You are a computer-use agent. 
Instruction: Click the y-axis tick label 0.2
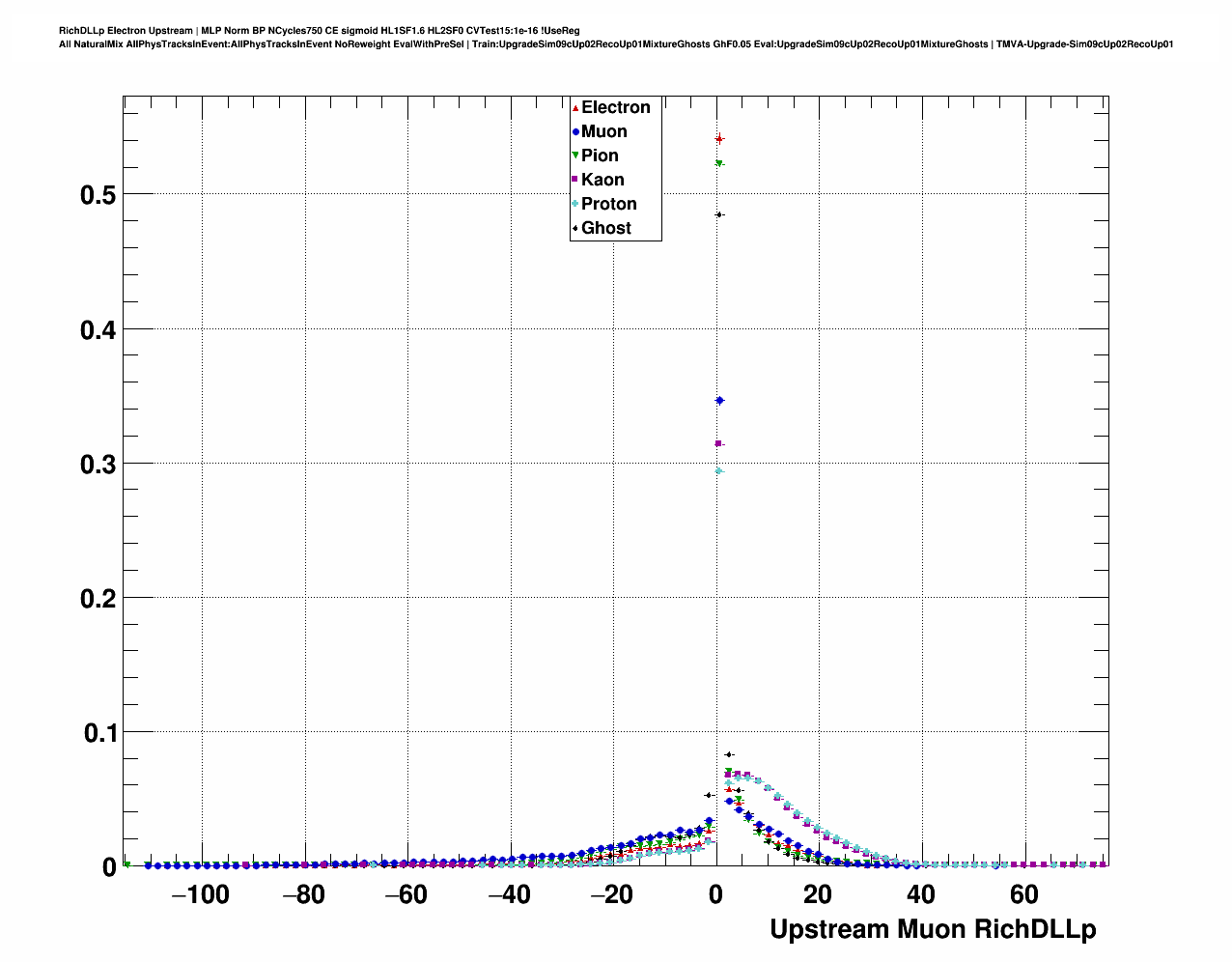98,599
